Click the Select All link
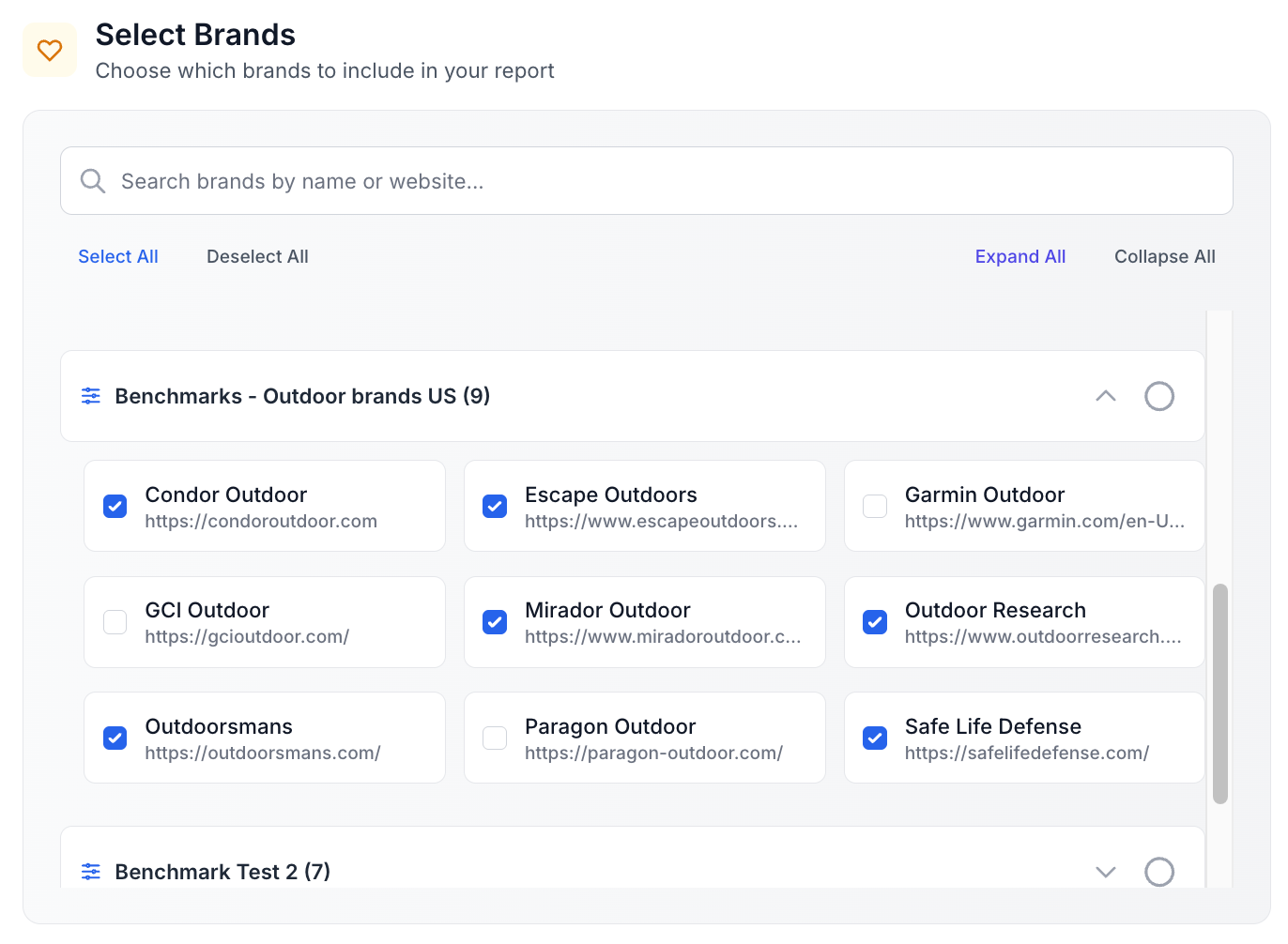Screen dimensions: 1288x944 tap(118, 256)
